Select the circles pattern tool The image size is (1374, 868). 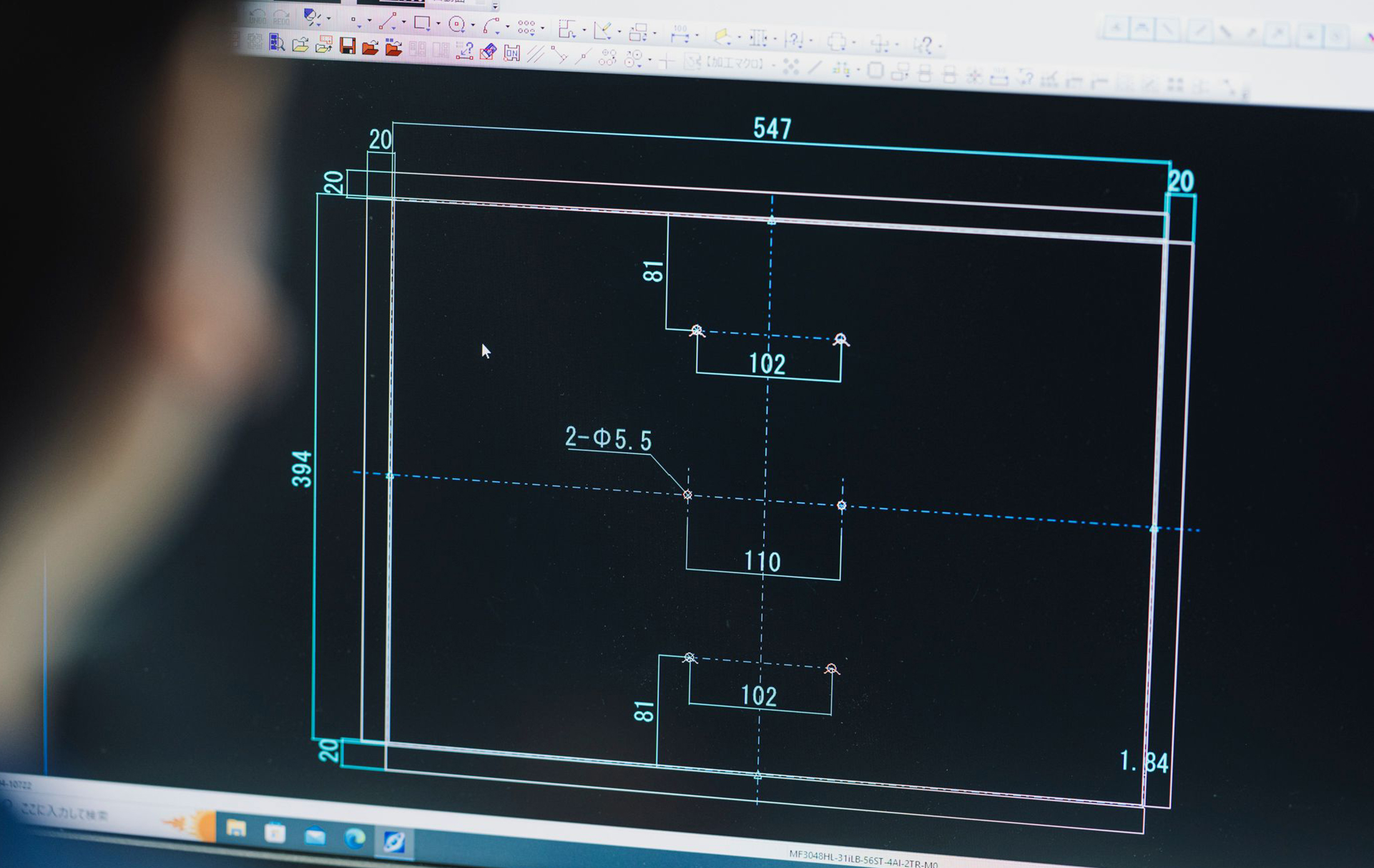(x=607, y=58)
